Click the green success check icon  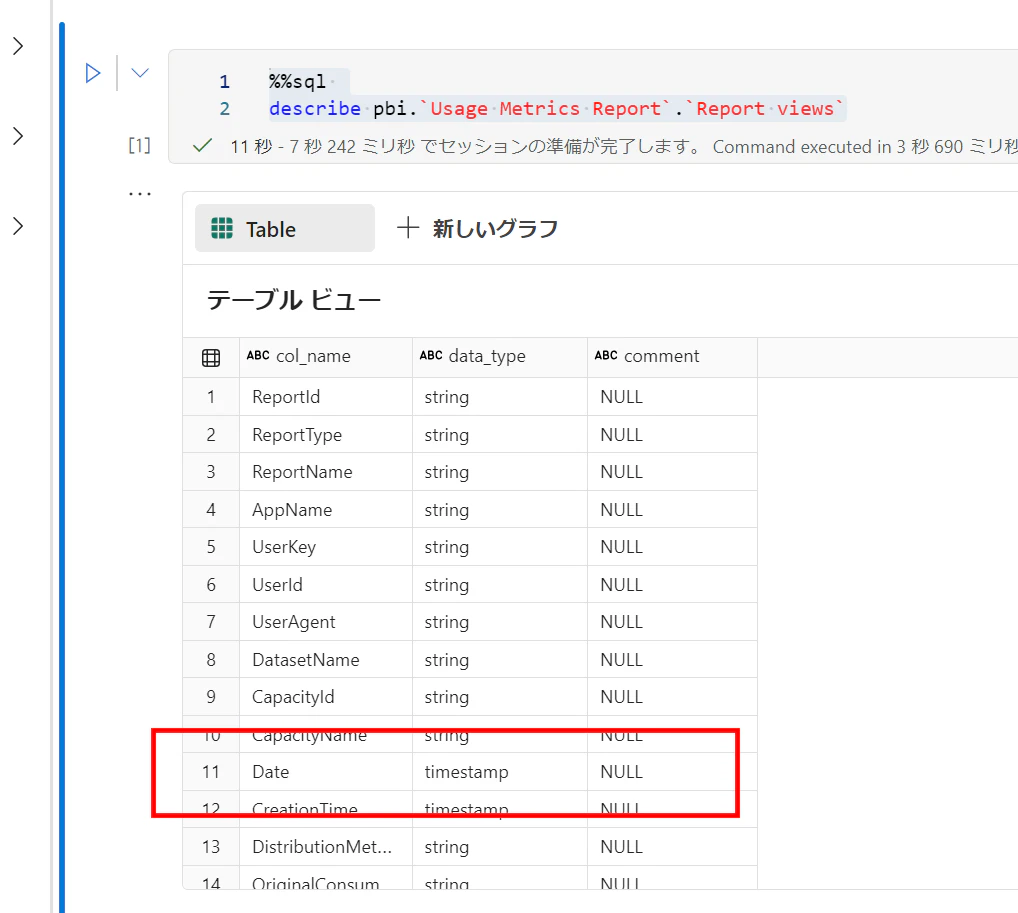(203, 145)
